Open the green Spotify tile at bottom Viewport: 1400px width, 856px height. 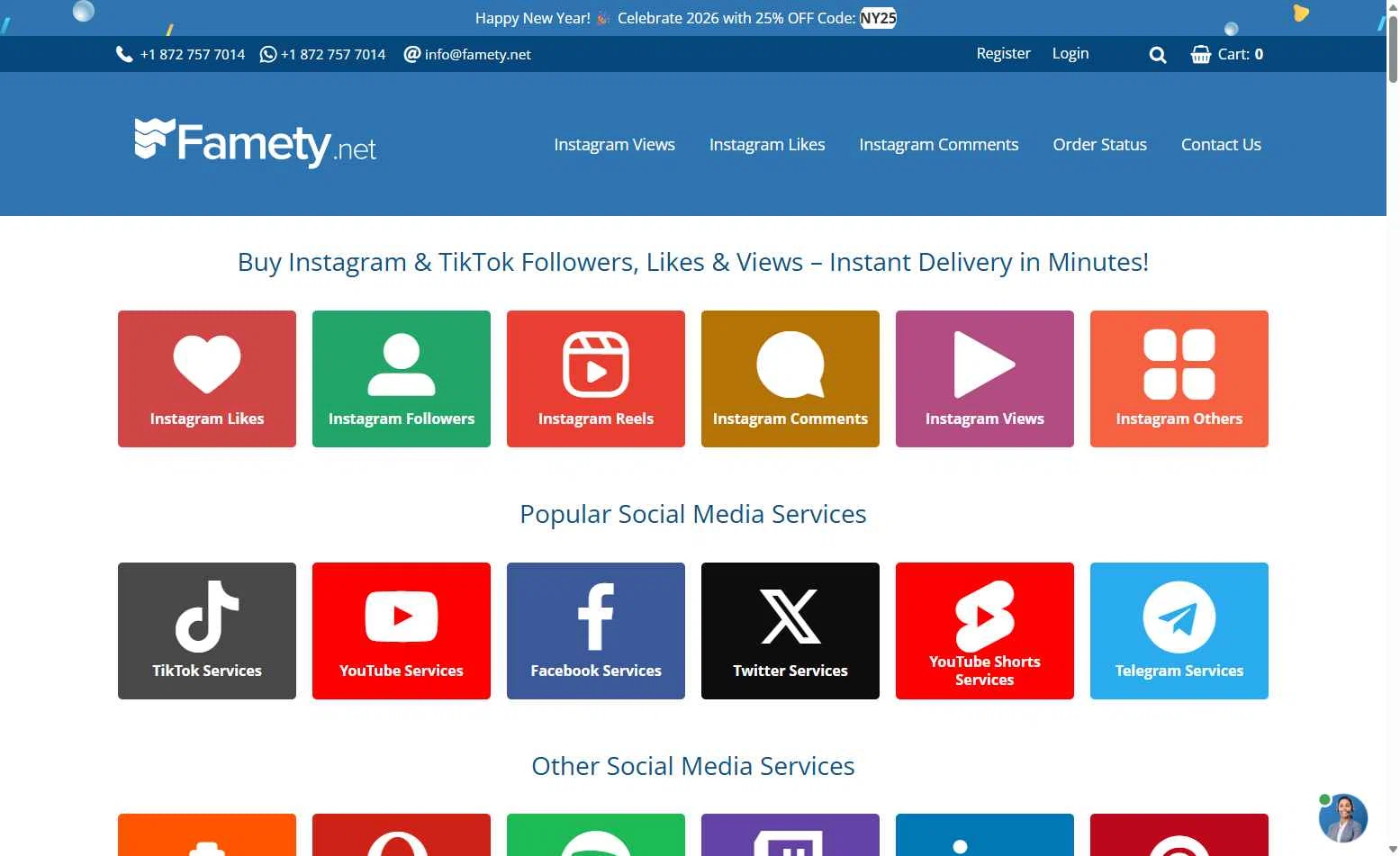click(596, 835)
